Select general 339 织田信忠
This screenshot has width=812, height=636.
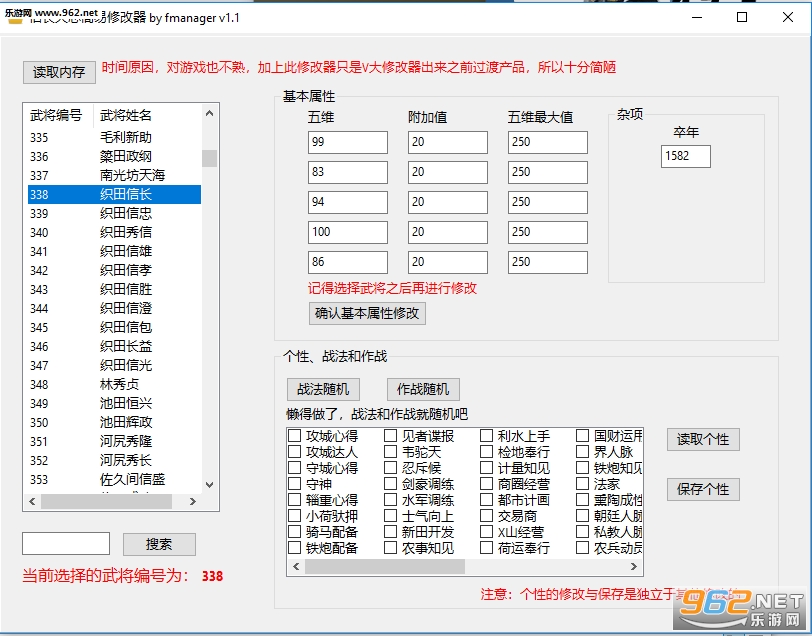[114, 214]
